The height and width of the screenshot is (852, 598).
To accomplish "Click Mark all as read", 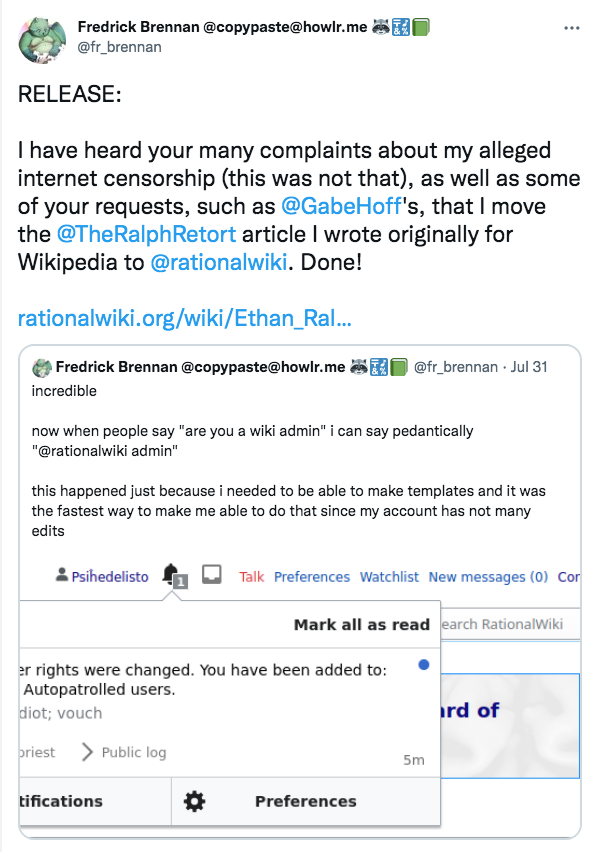I will pos(362,624).
